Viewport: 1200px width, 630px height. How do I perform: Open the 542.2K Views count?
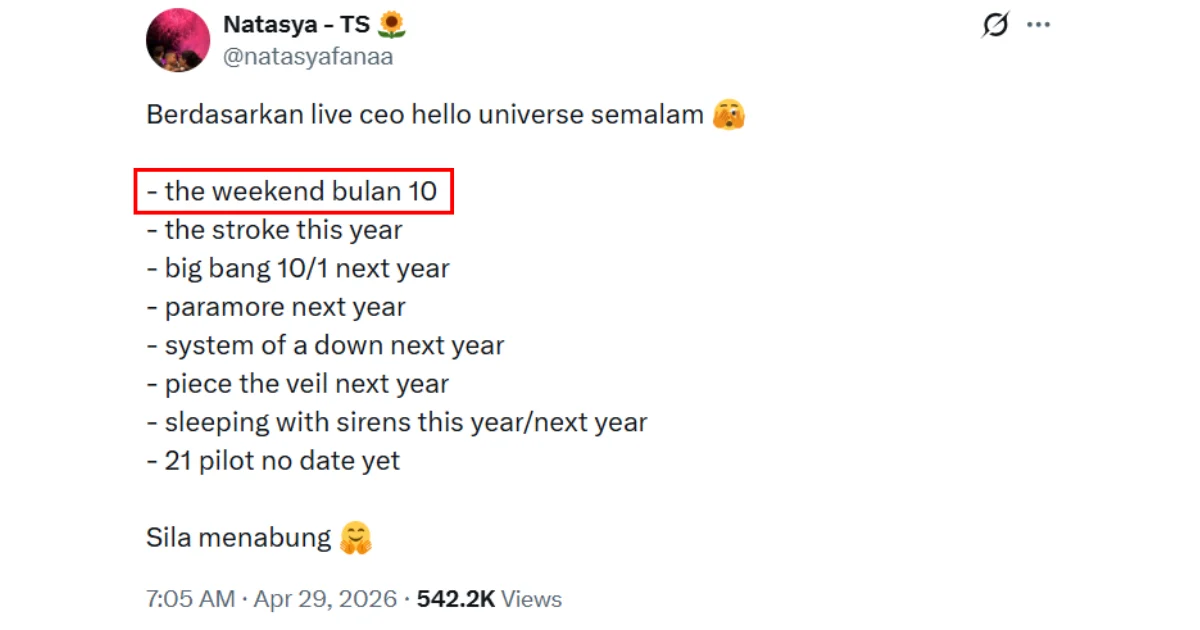click(x=489, y=599)
